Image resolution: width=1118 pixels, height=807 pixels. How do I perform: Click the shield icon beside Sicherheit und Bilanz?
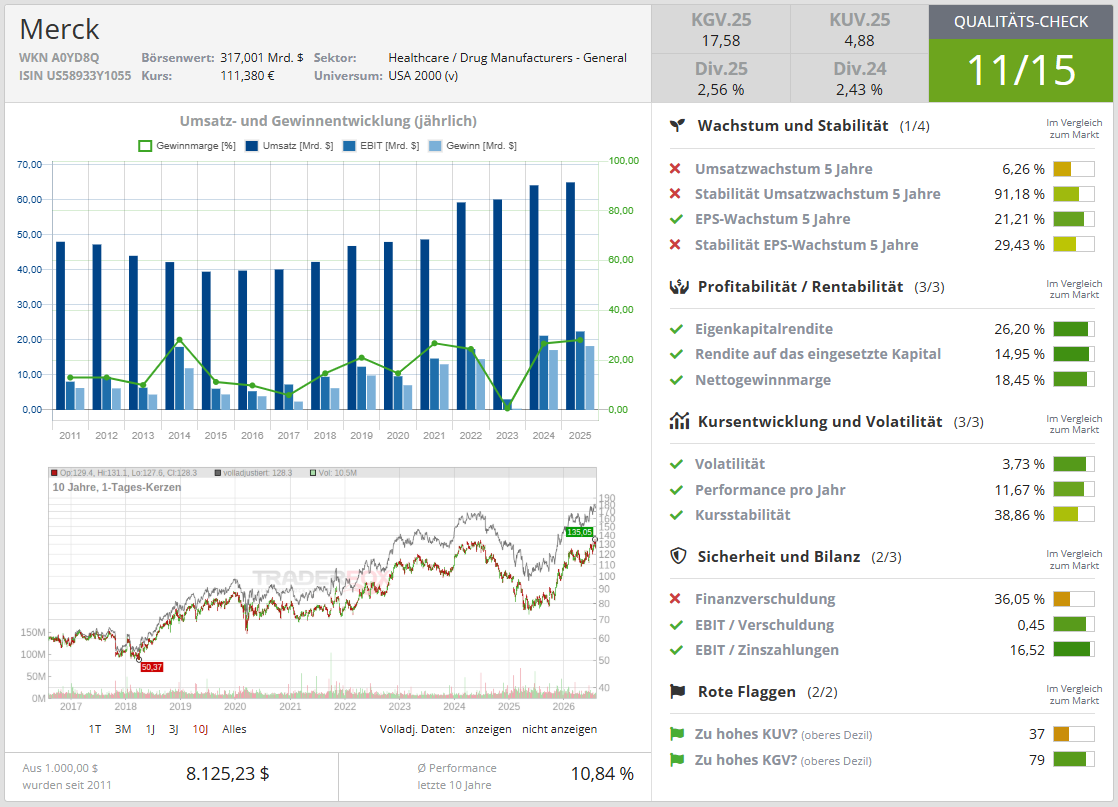pyautogui.click(x=678, y=556)
